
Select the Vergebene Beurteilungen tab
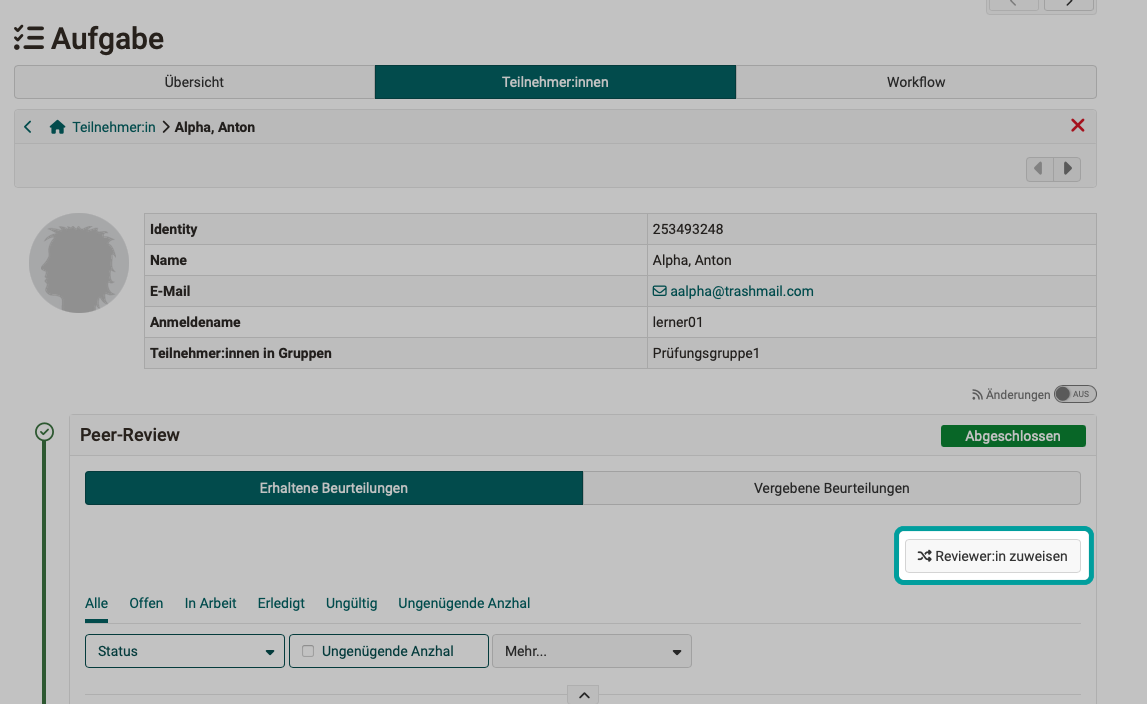(x=831, y=488)
